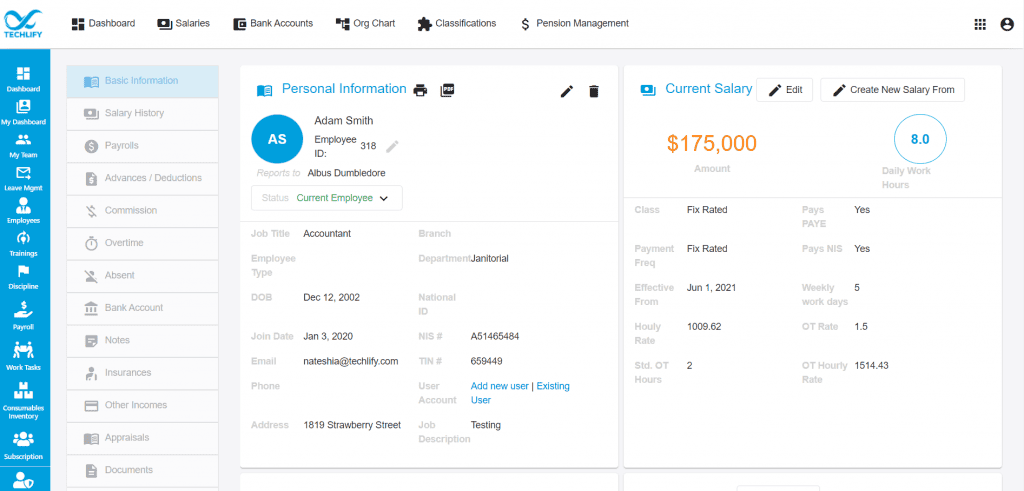Click the Effective From date Jun 1, 2021

tap(710, 287)
